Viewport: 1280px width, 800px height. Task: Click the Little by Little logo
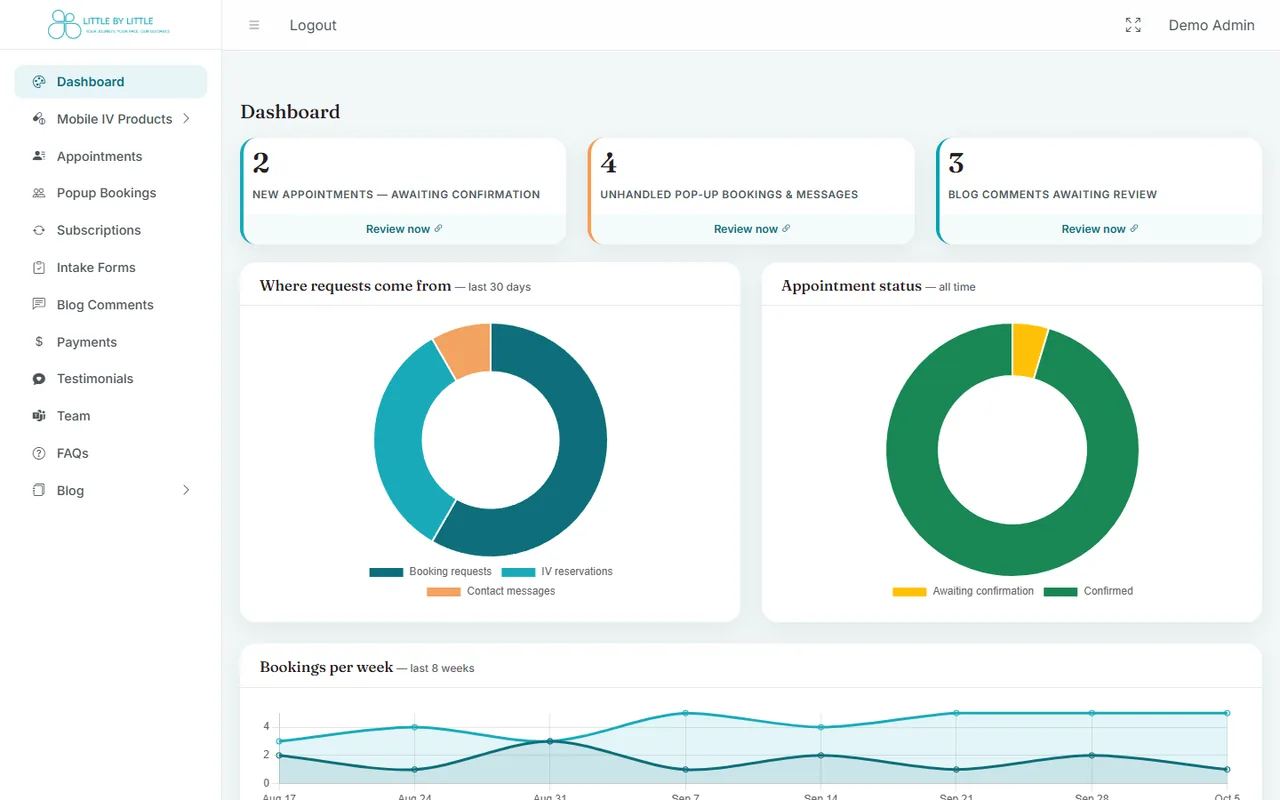[109, 25]
